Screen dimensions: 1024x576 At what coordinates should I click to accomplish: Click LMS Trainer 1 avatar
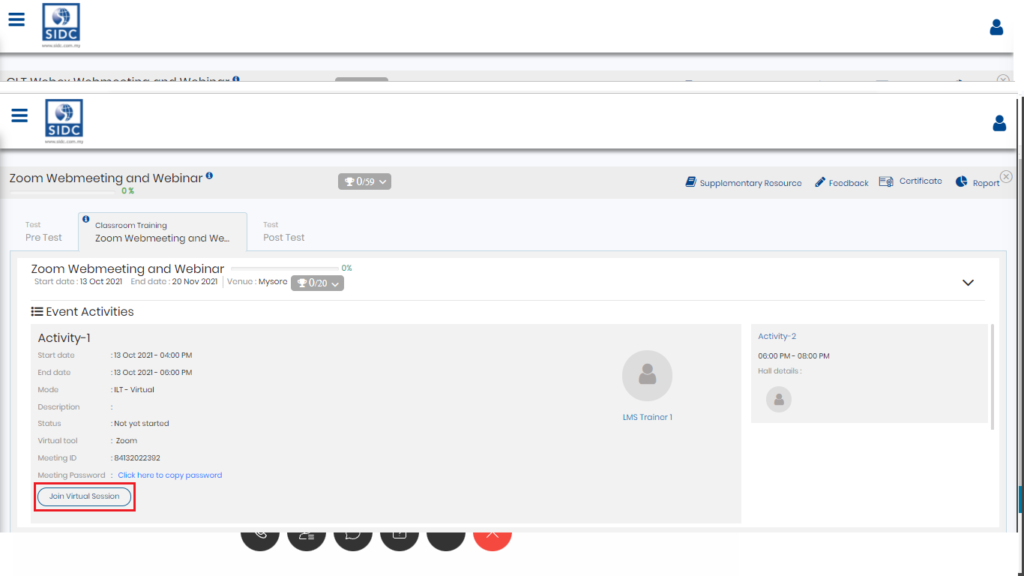[647, 376]
